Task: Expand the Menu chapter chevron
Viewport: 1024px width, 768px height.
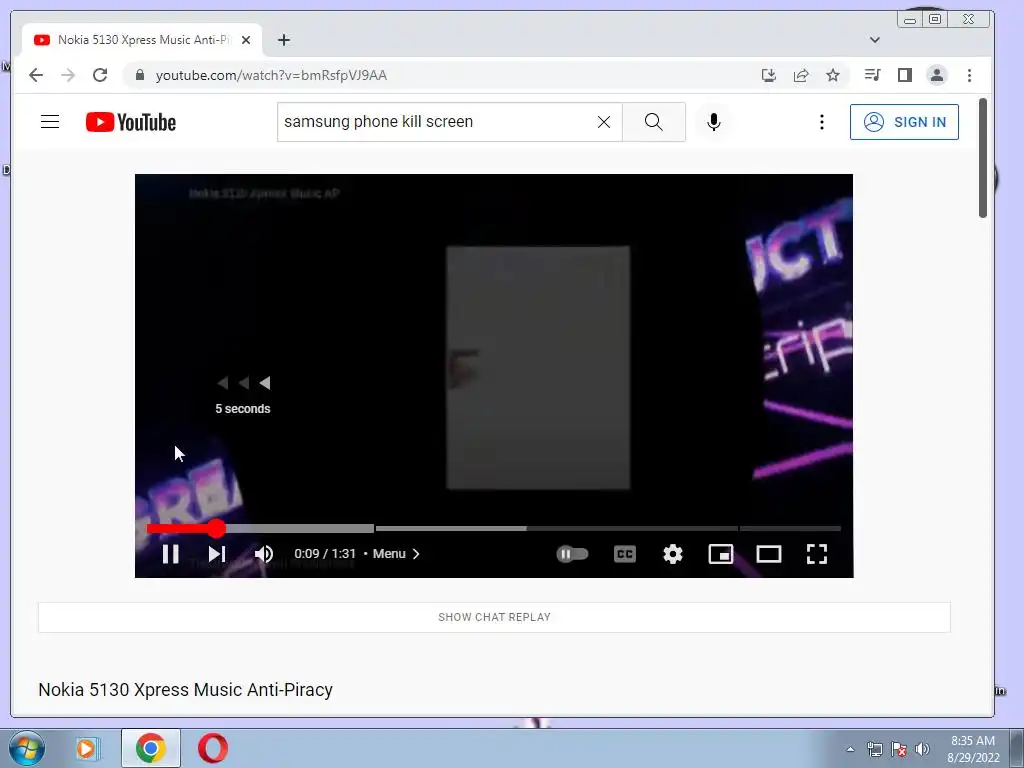Action: (416, 554)
